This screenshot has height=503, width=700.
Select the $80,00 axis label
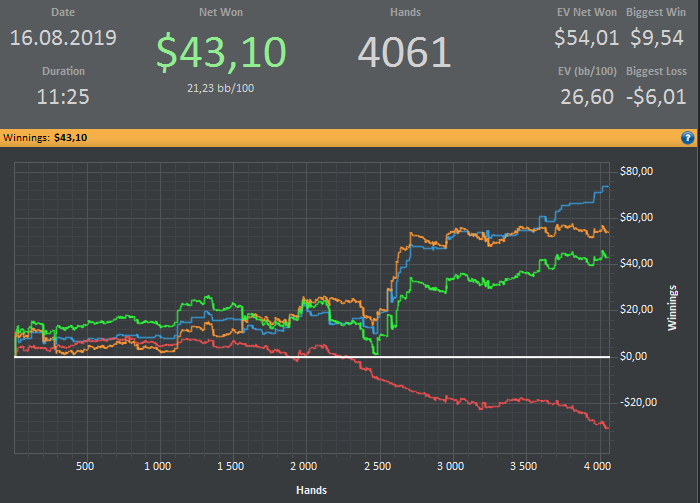click(x=636, y=171)
